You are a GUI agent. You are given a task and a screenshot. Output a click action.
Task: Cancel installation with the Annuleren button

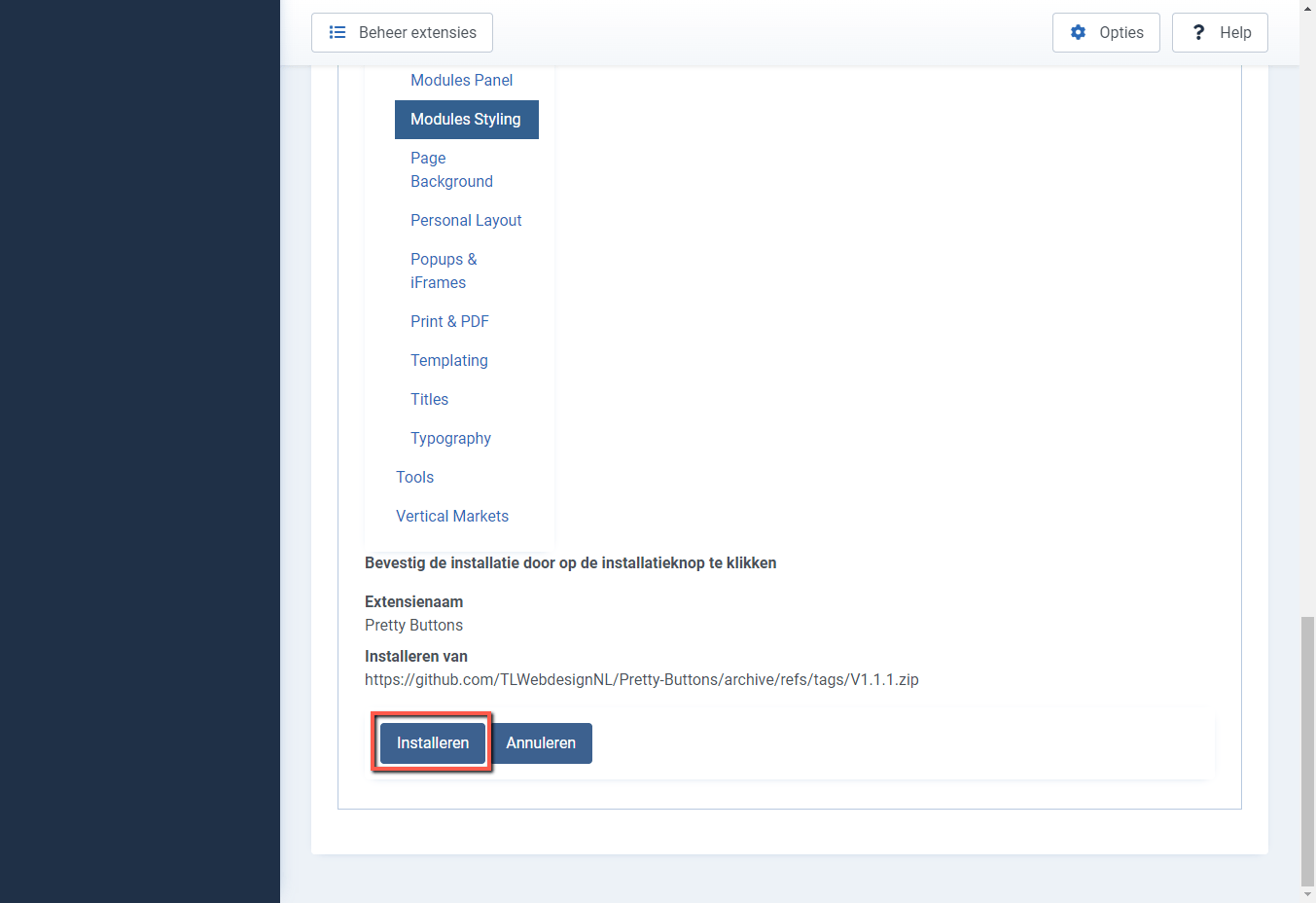pos(541,742)
